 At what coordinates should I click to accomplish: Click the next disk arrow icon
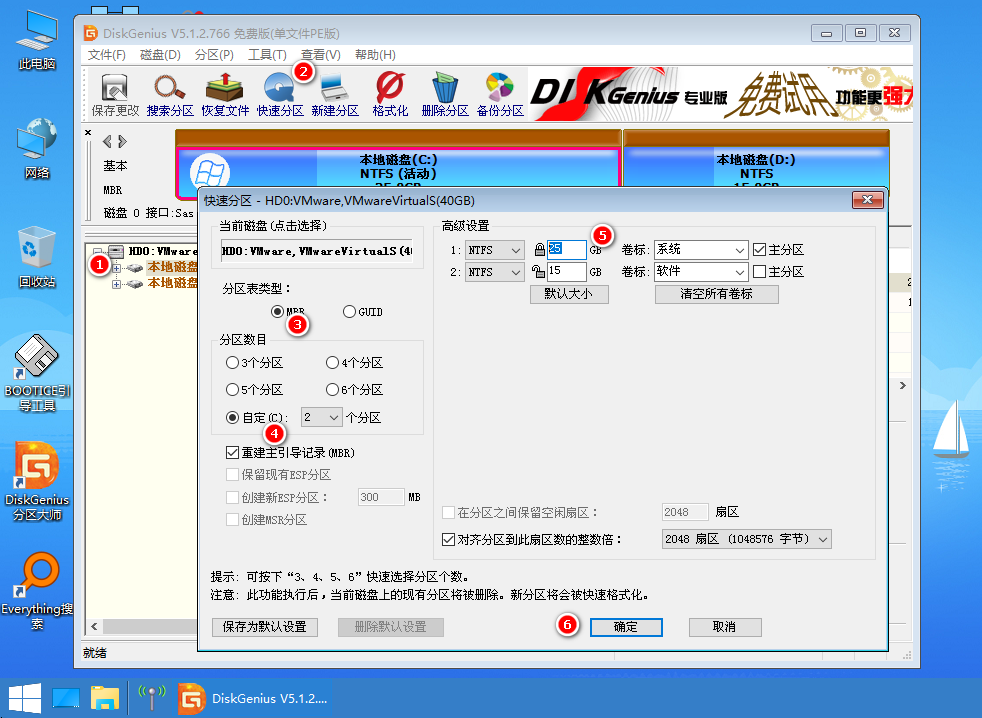point(122,142)
